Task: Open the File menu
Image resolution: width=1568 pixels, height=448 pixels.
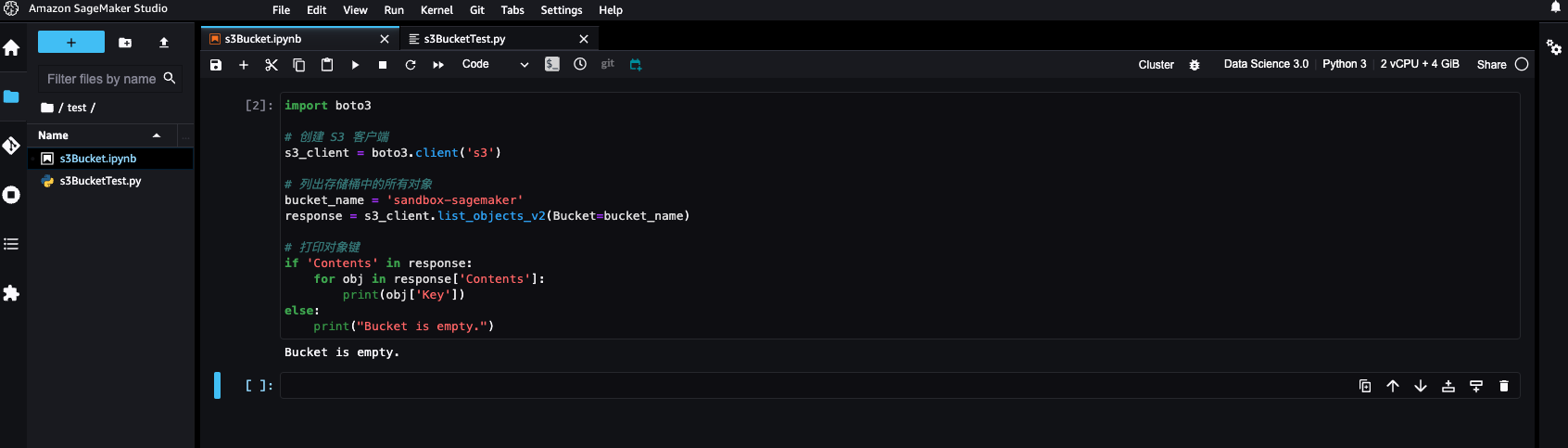Action: (281, 10)
